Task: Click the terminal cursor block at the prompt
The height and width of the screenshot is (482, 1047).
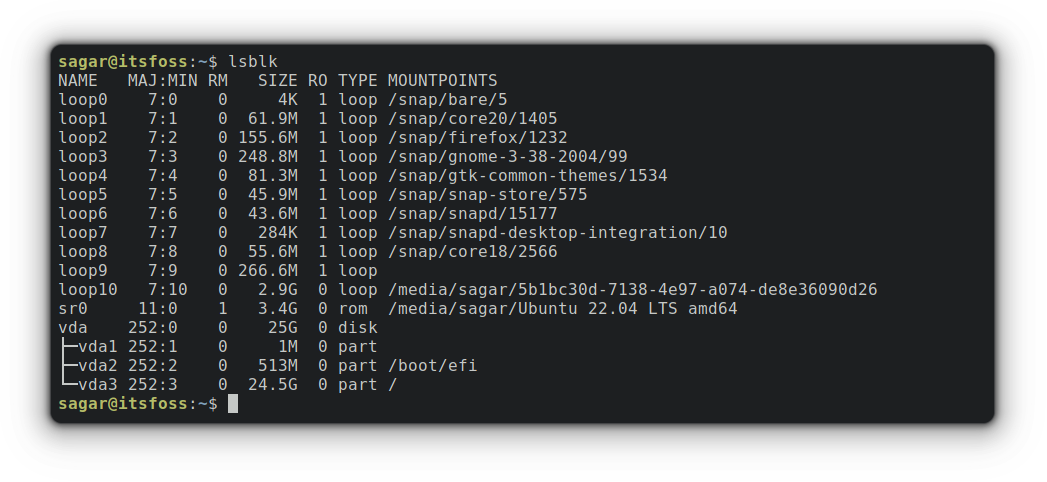Action: pos(233,404)
